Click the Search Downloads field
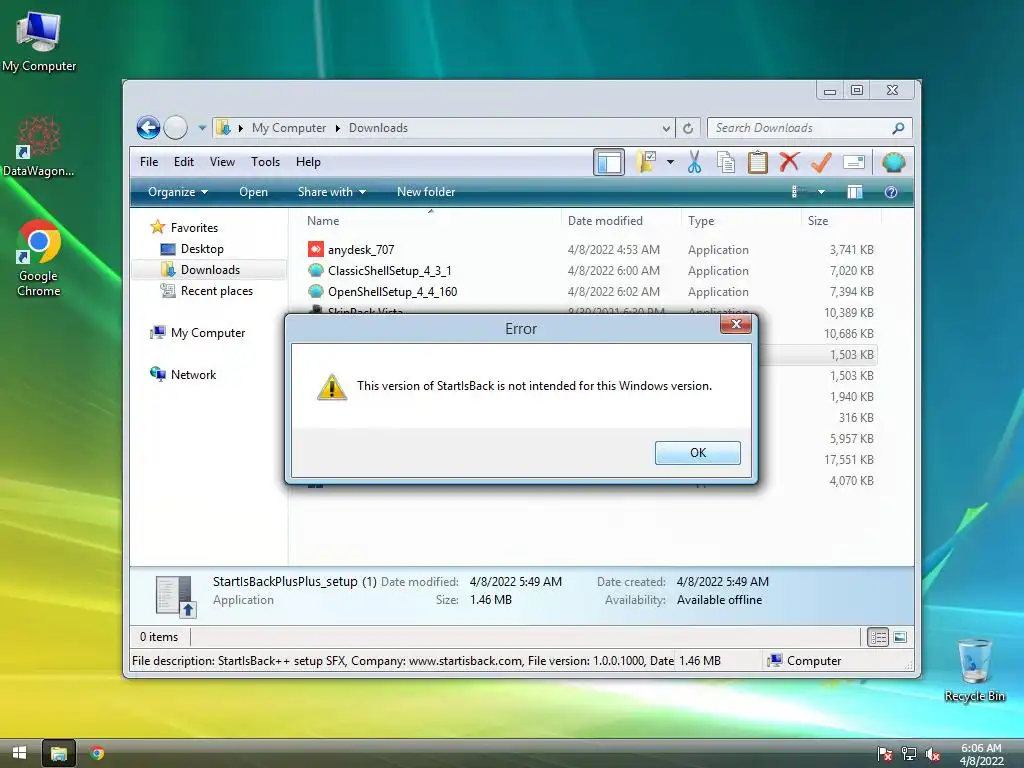 pos(801,128)
